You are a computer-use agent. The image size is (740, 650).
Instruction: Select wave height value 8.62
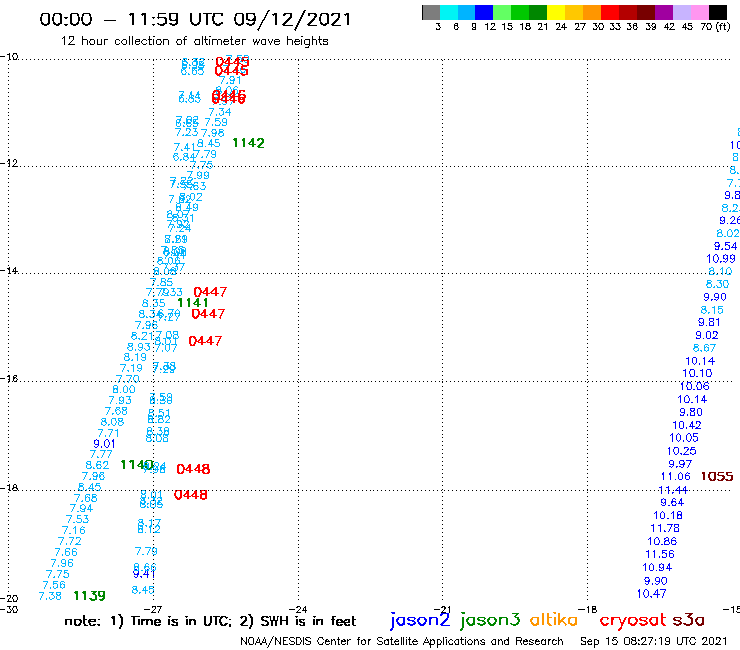(x=97, y=465)
